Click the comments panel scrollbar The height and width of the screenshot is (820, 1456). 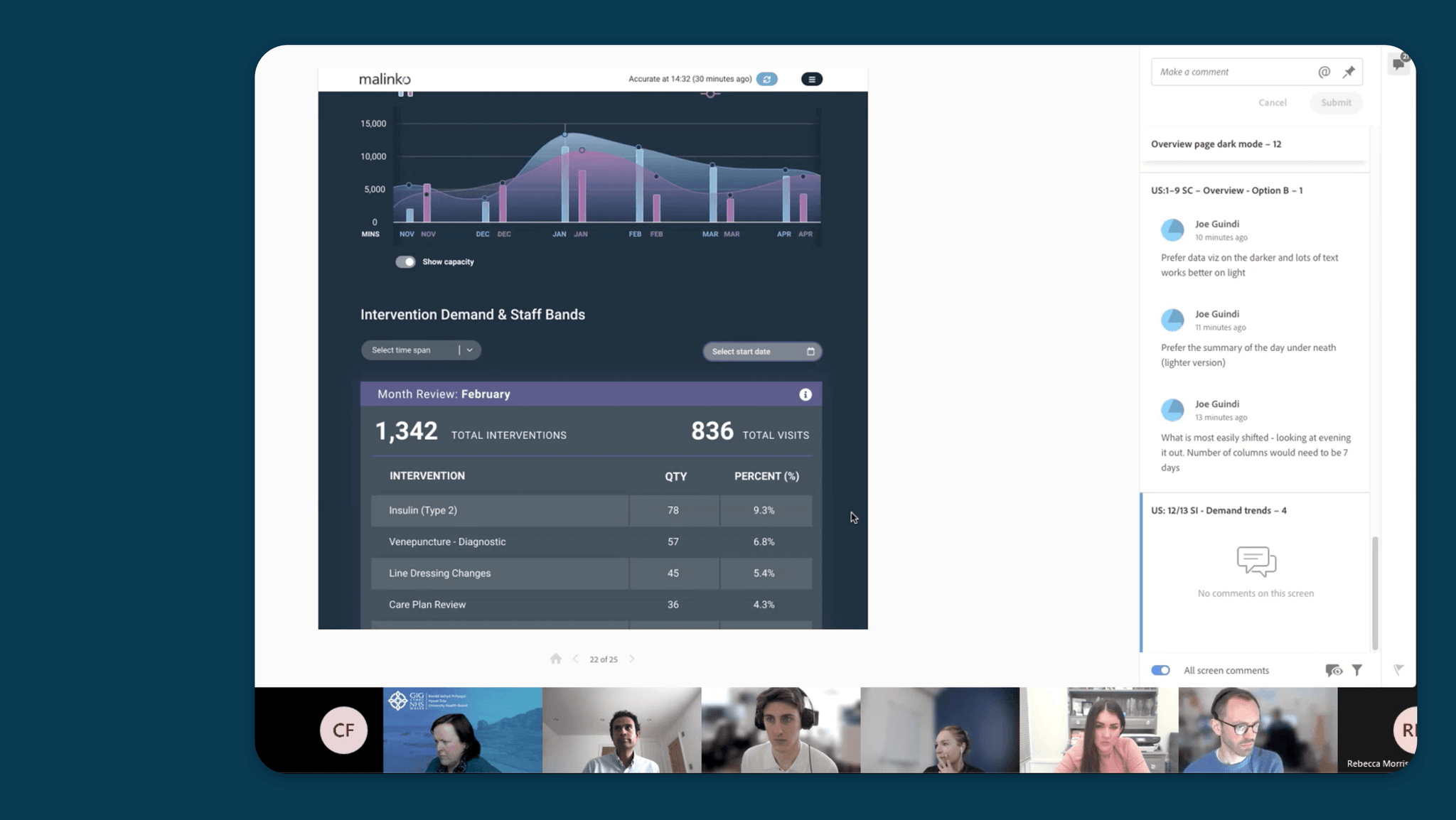click(1375, 593)
